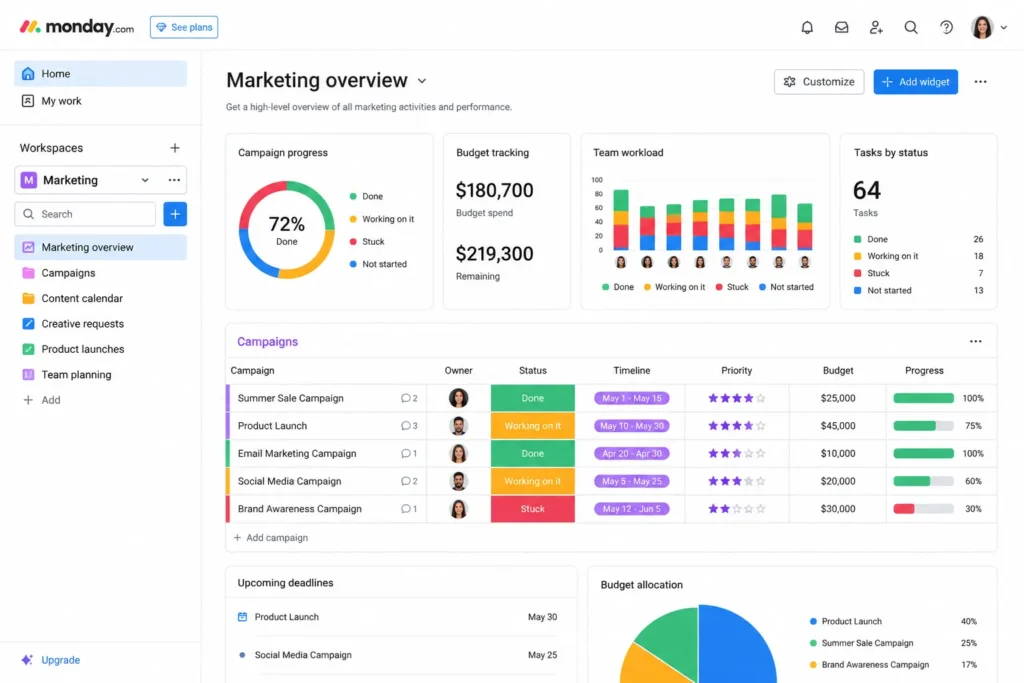Click the monday.com logo

76,27
